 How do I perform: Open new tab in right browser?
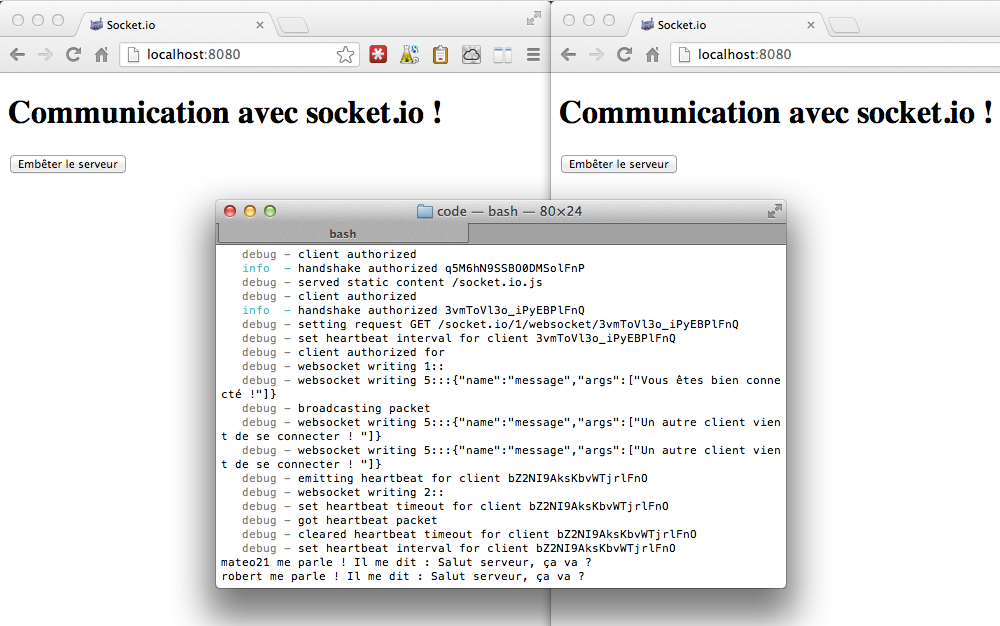coord(844,25)
